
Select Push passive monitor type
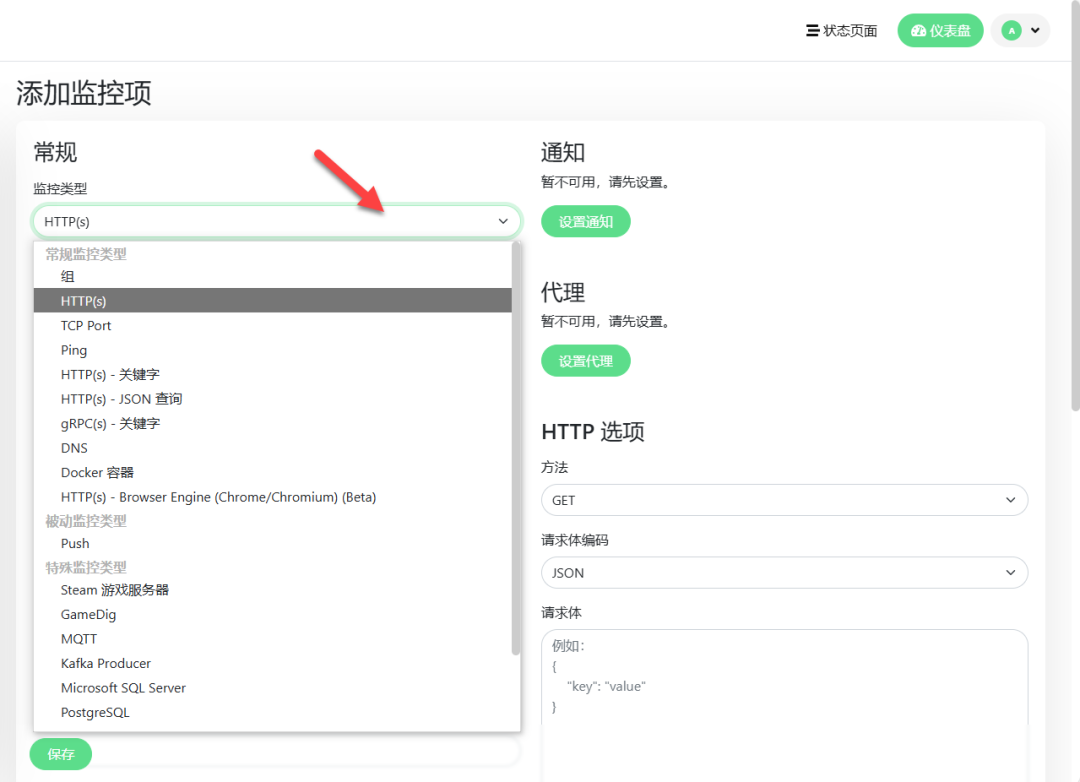pyautogui.click(x=75, y=544)
